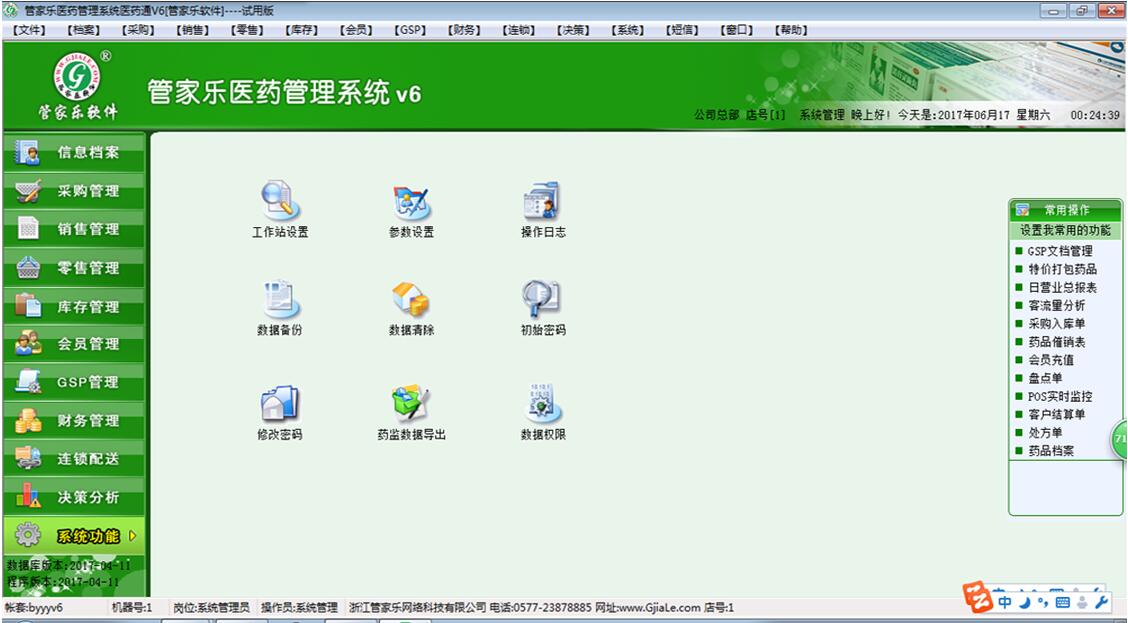Screen dimensions: 1128x623
Task: Open the 【系统】 menu
Action: click(x=628, y=30)
